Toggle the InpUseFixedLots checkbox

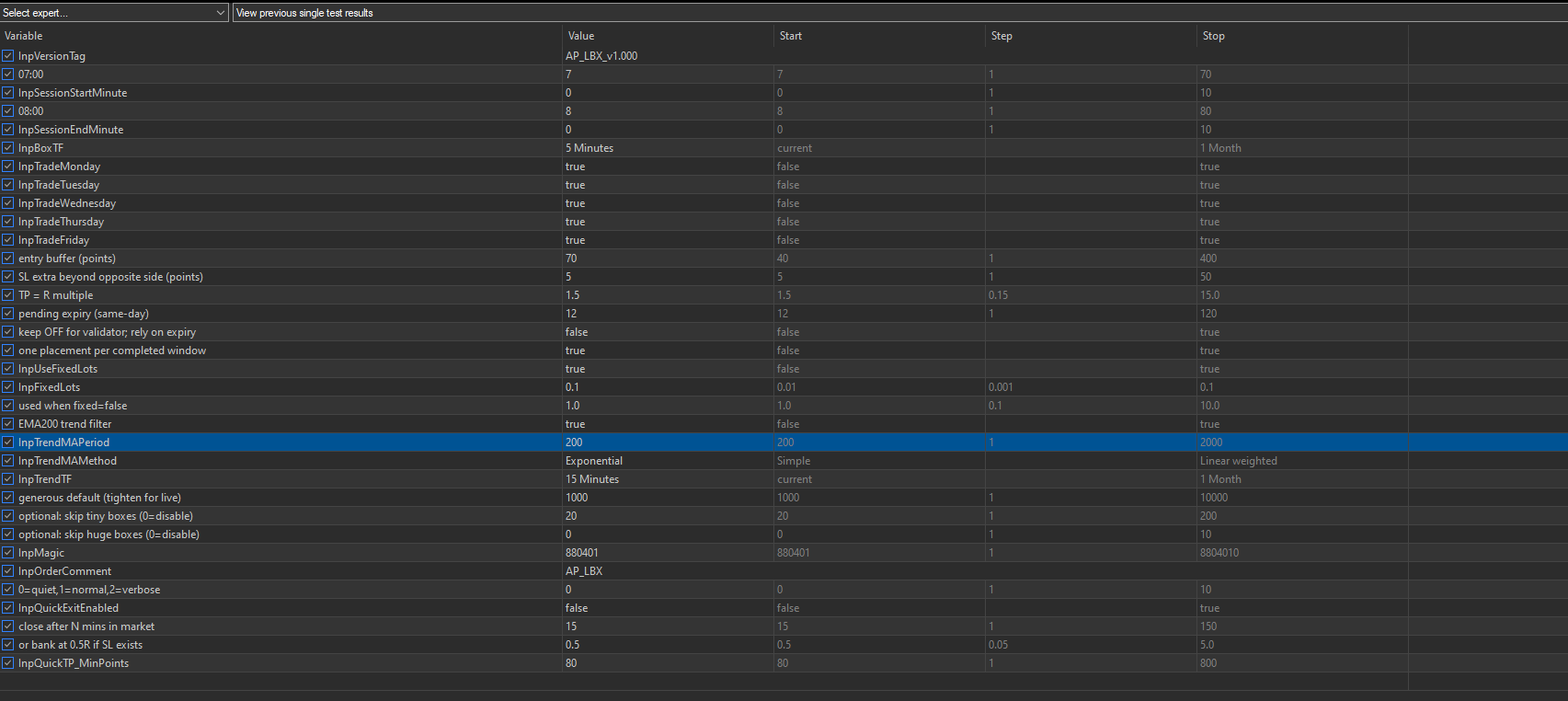click(8, 369)
